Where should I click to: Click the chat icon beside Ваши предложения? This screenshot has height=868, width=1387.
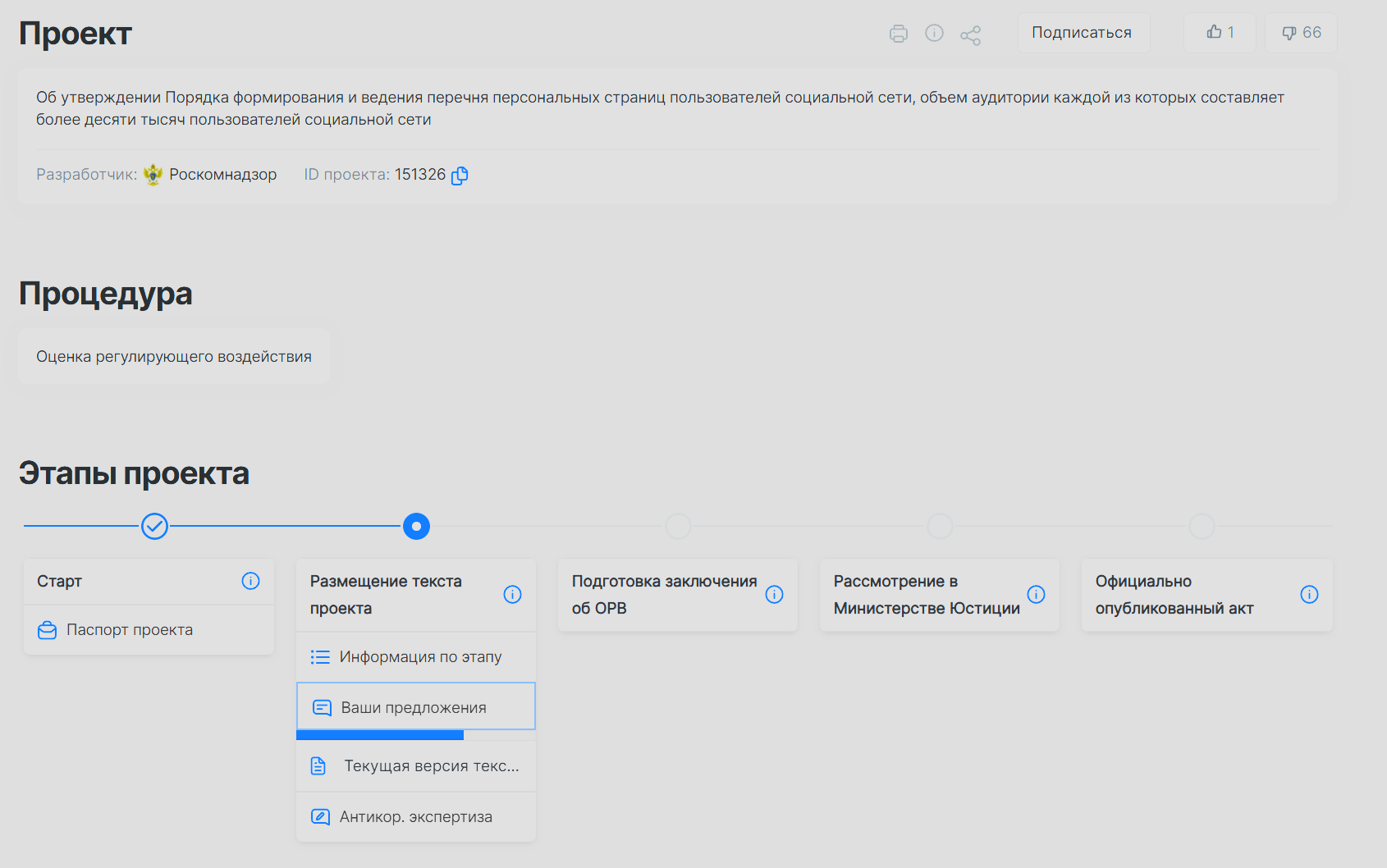322,708
